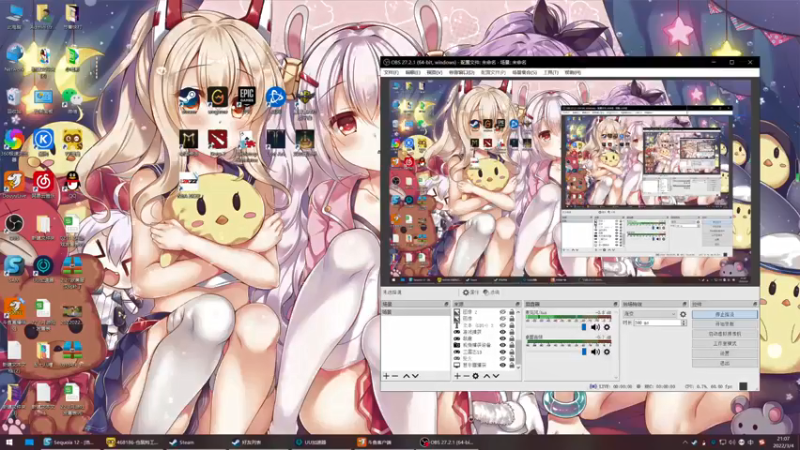The width and height of the screenshot is (800, 450).
Task: Pop out the Controls dock
Action: pos(756,304)
